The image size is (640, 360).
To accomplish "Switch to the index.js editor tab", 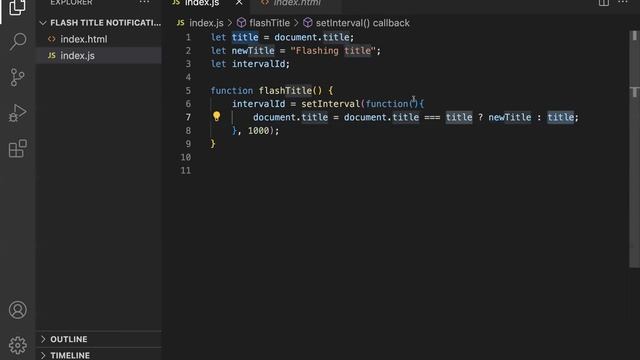I will (x=201, y=3).
